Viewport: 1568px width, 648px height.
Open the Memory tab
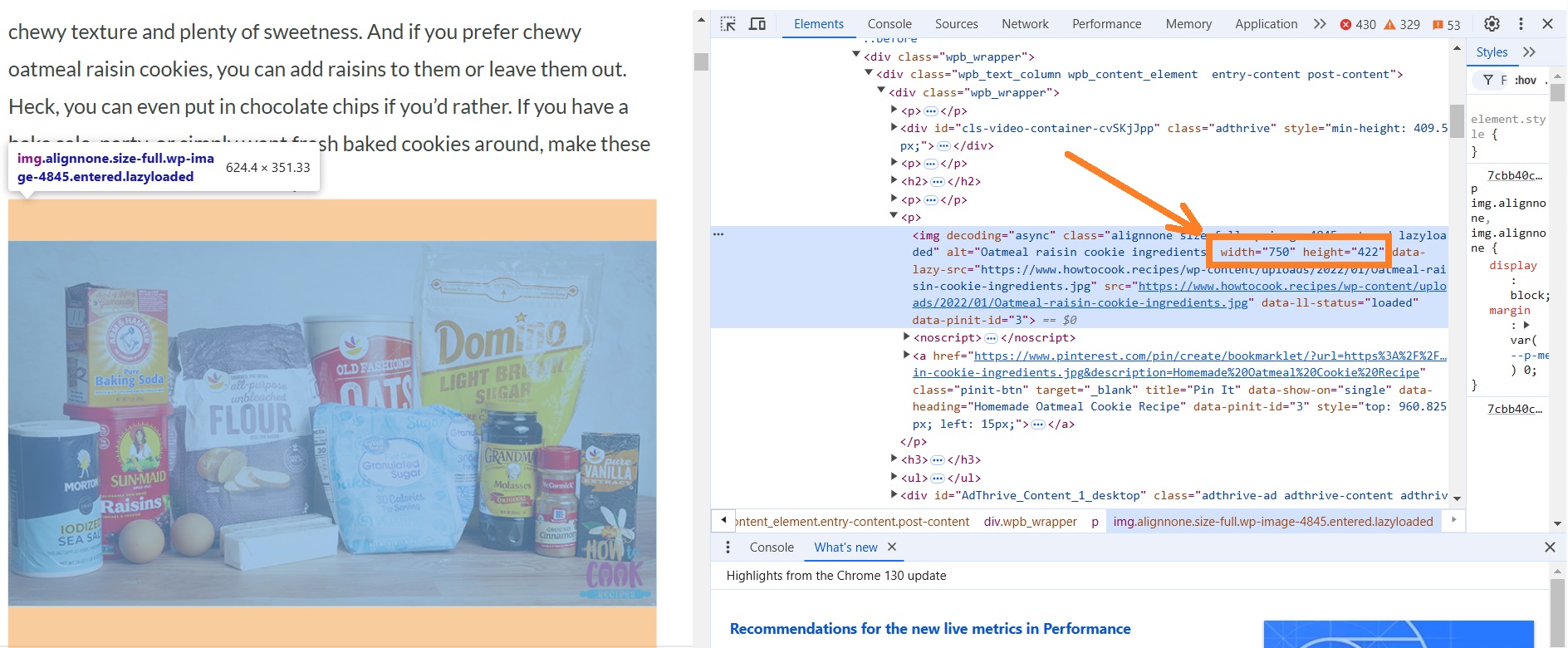coord(1188,24)
